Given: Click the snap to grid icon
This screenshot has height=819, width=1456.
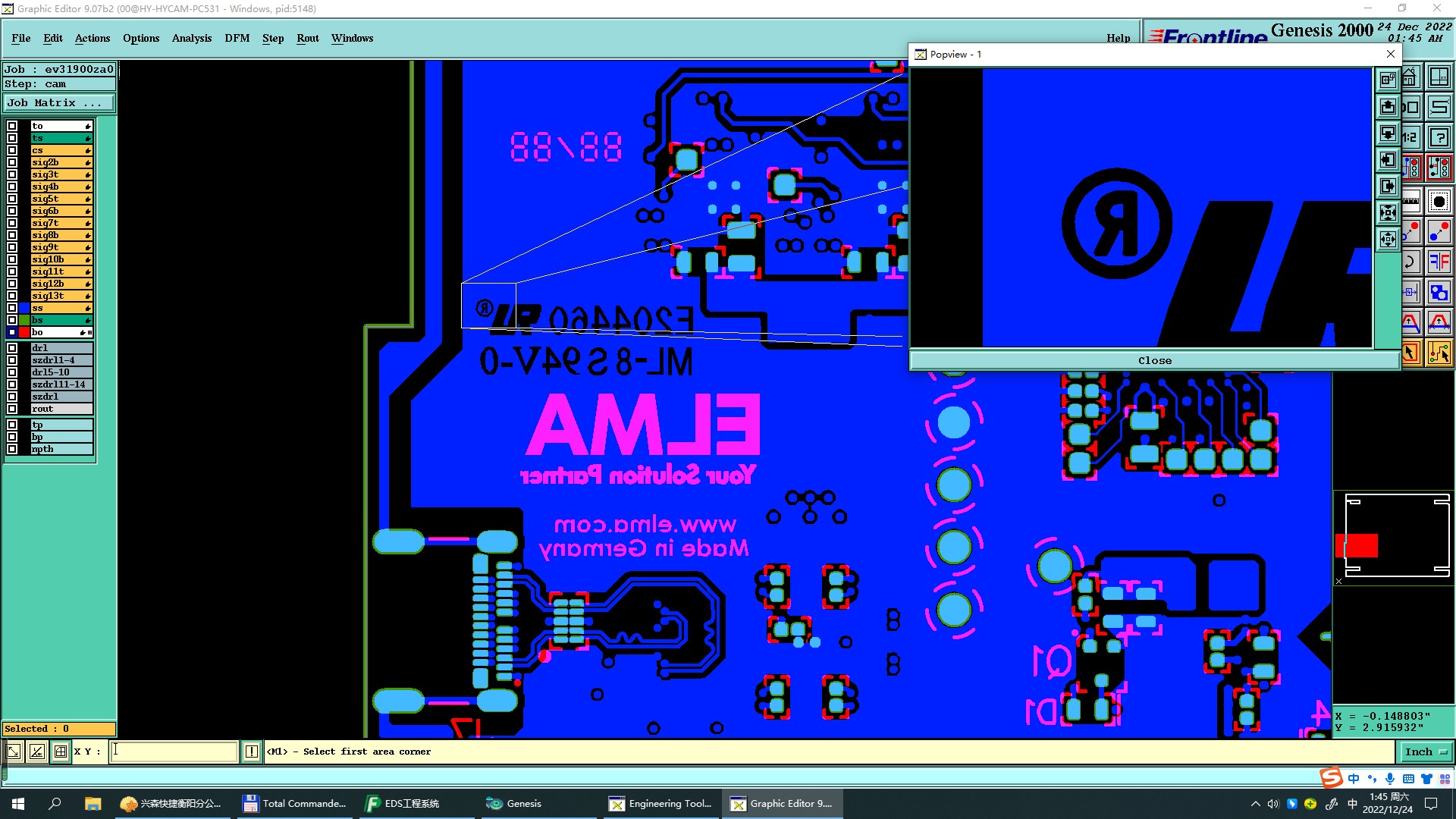Looking at the screenshot, I should point(61,752).
